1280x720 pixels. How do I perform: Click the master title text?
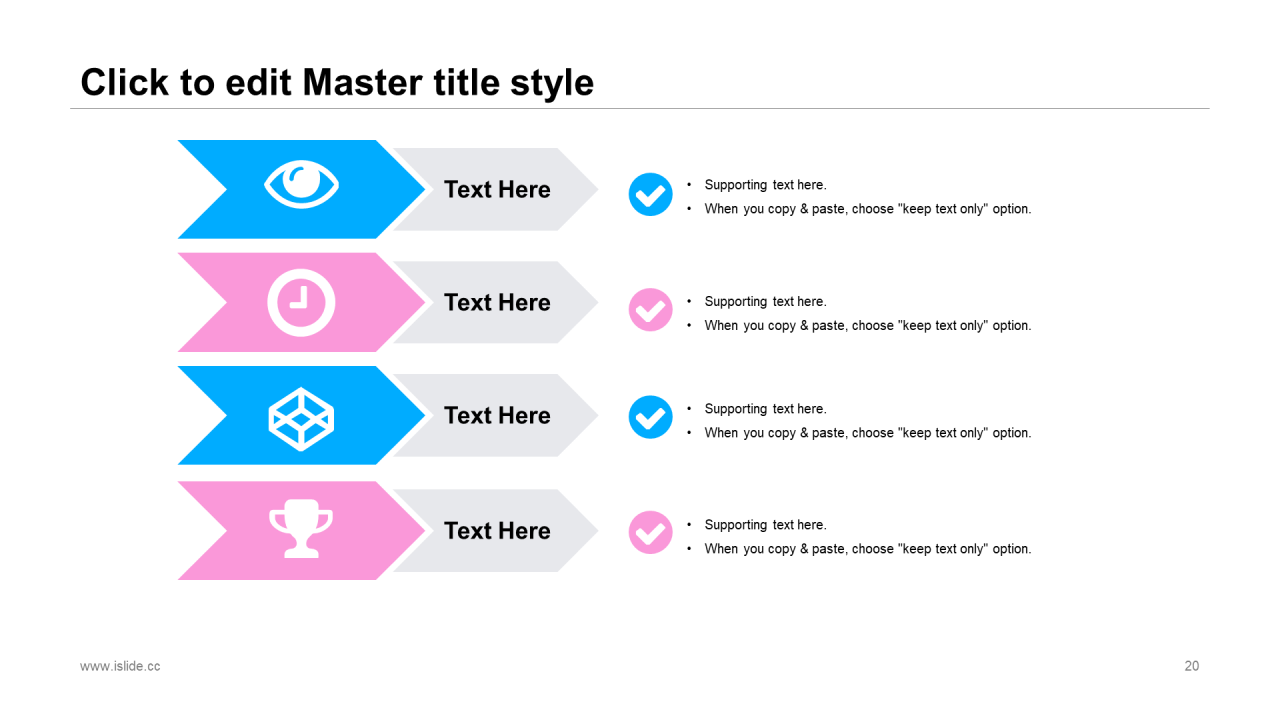click(337, 82)
